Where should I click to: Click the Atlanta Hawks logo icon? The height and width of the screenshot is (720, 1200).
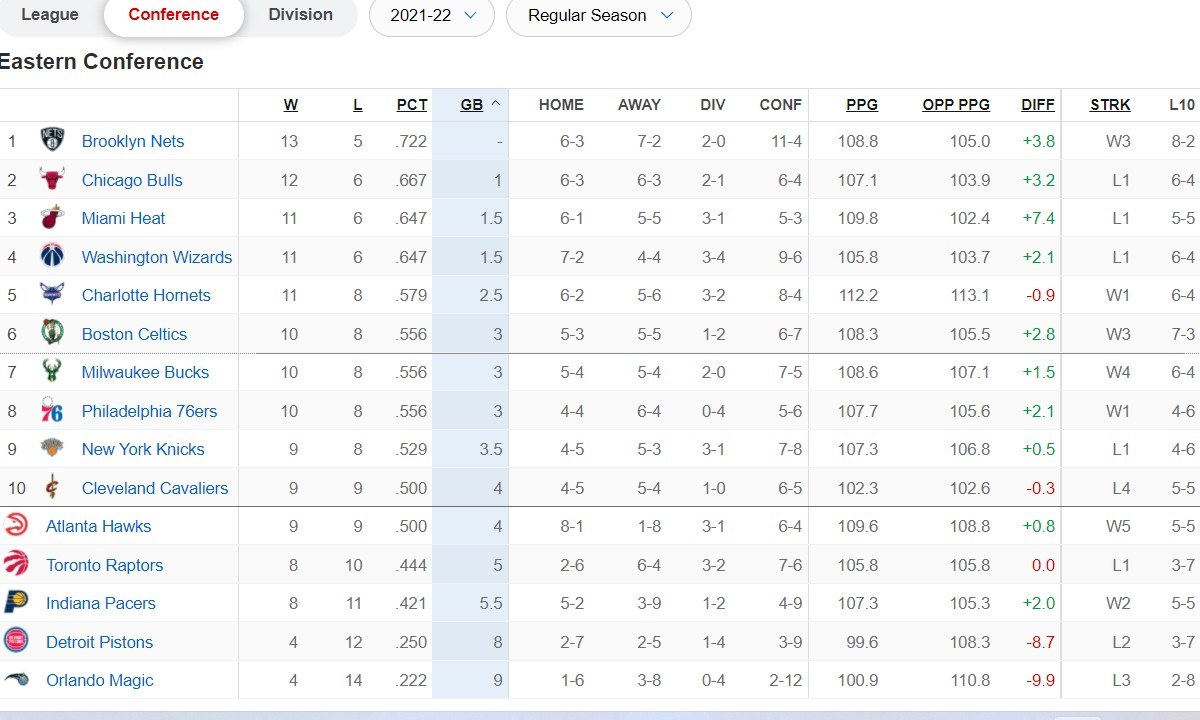pos(16,526)
